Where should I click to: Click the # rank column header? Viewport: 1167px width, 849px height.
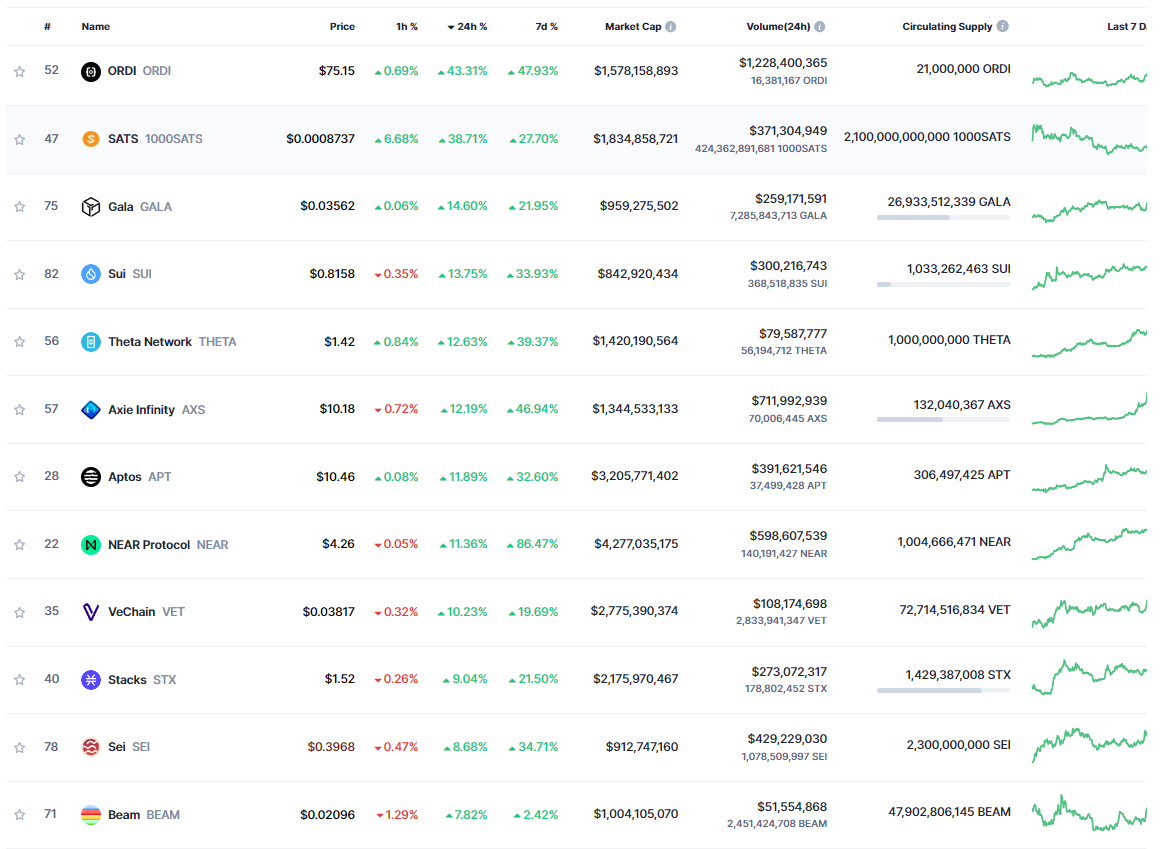[x=47, y=27]
